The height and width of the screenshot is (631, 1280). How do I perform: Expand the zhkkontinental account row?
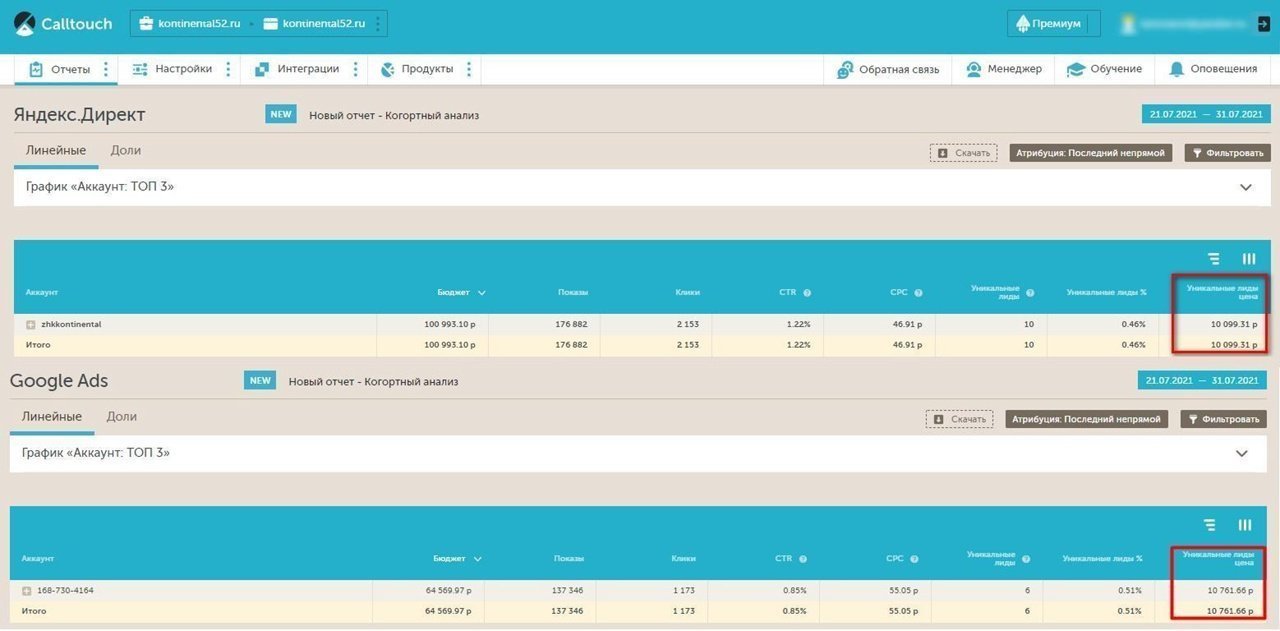(x=31, y=325)
